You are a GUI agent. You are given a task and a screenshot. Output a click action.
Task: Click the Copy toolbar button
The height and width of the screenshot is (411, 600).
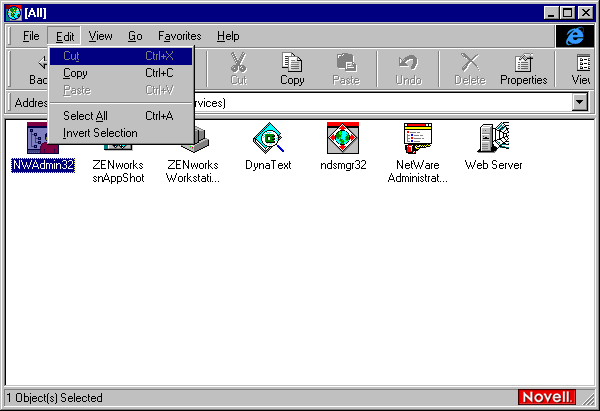point(292,69)
